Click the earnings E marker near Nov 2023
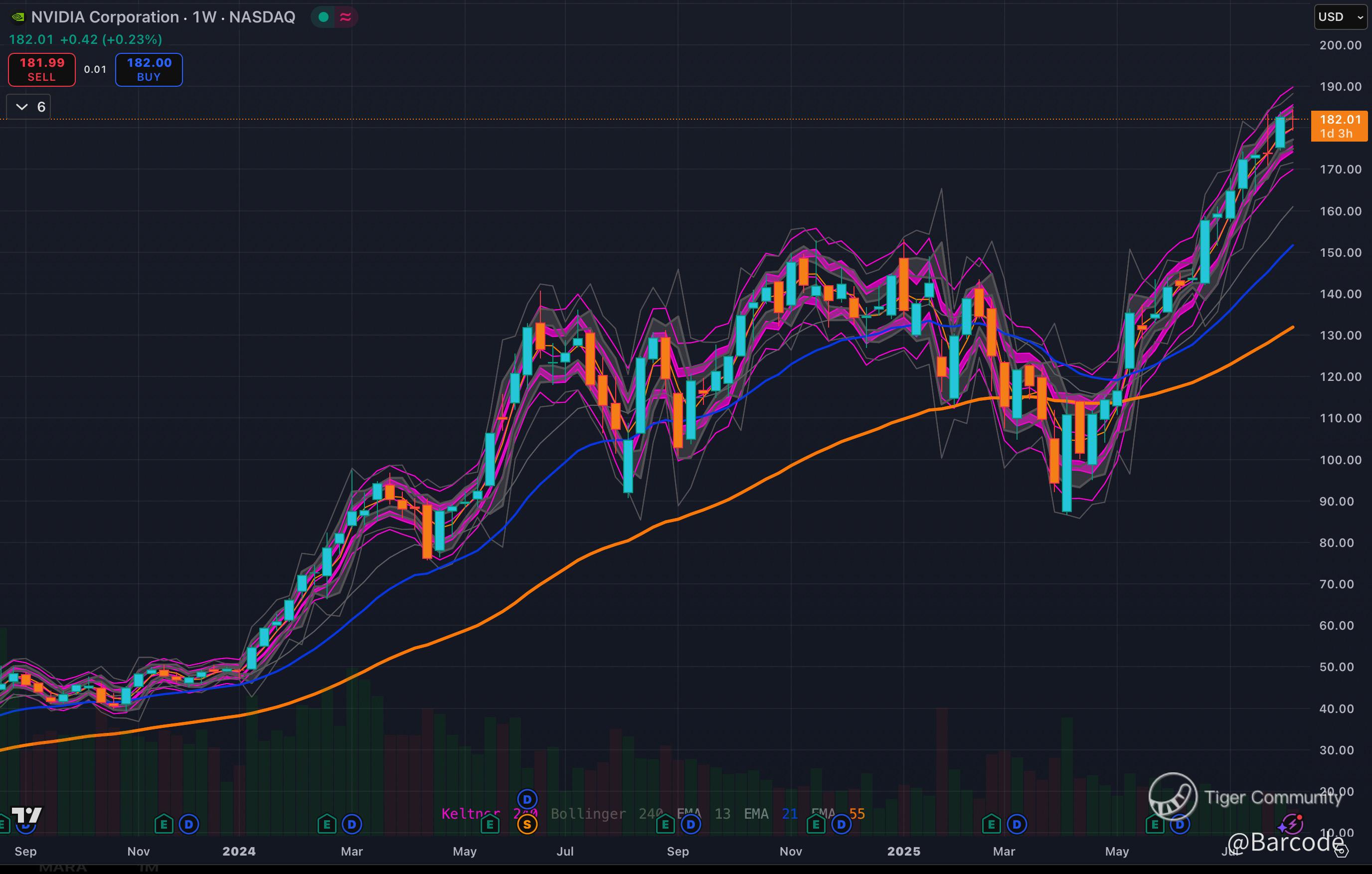1372x874 pixels. coord(164,824)
